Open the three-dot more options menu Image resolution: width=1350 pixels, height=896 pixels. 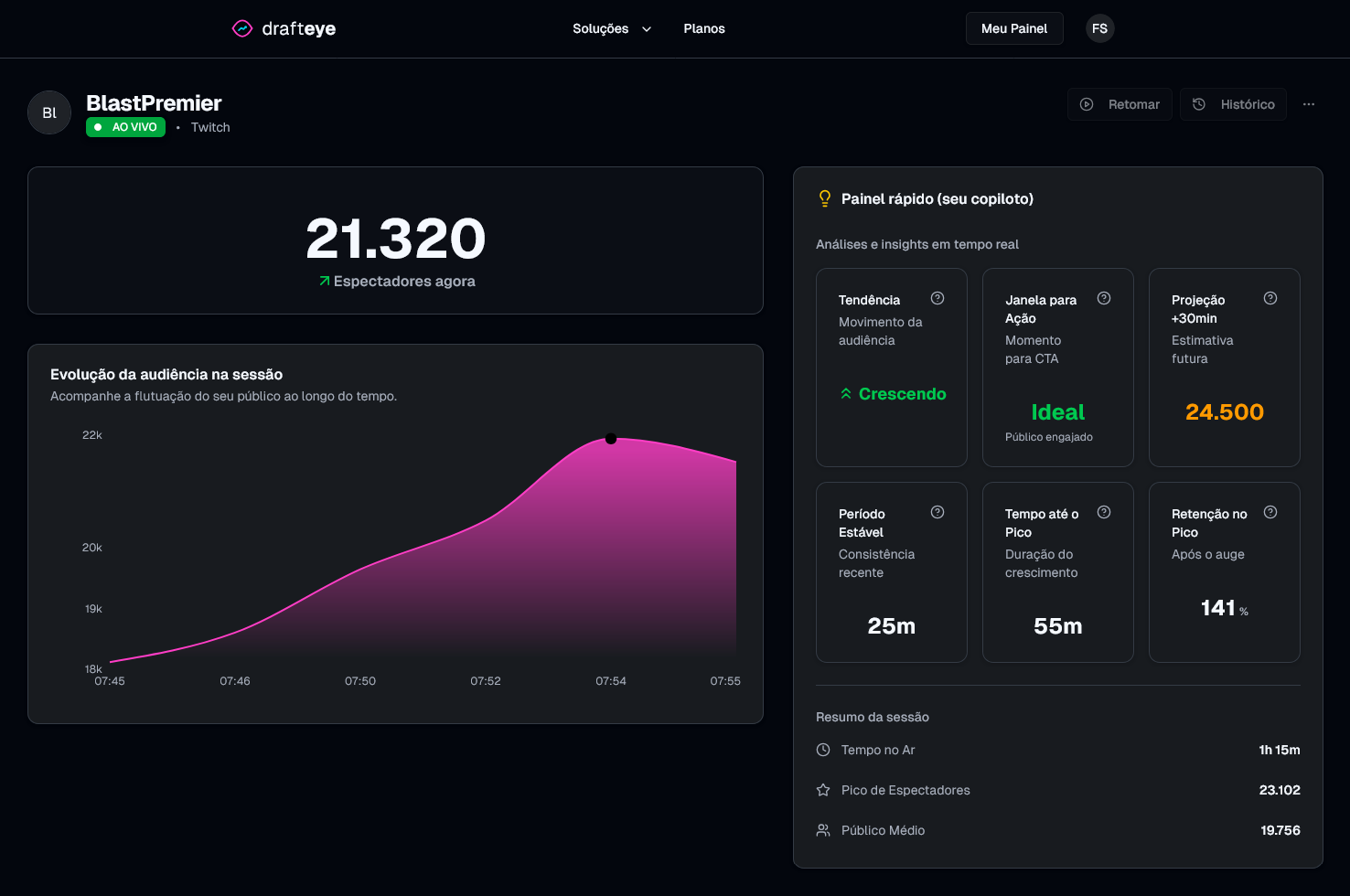click(x=1309, y=104)
